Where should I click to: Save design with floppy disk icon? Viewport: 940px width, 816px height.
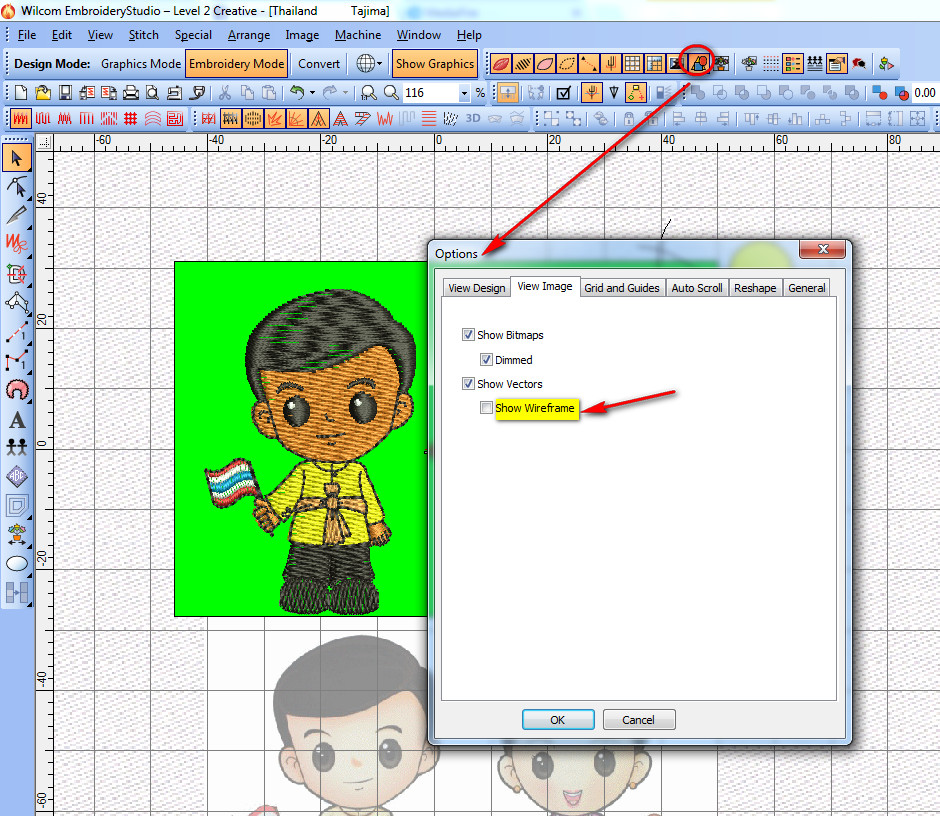(x=65, y=92)
